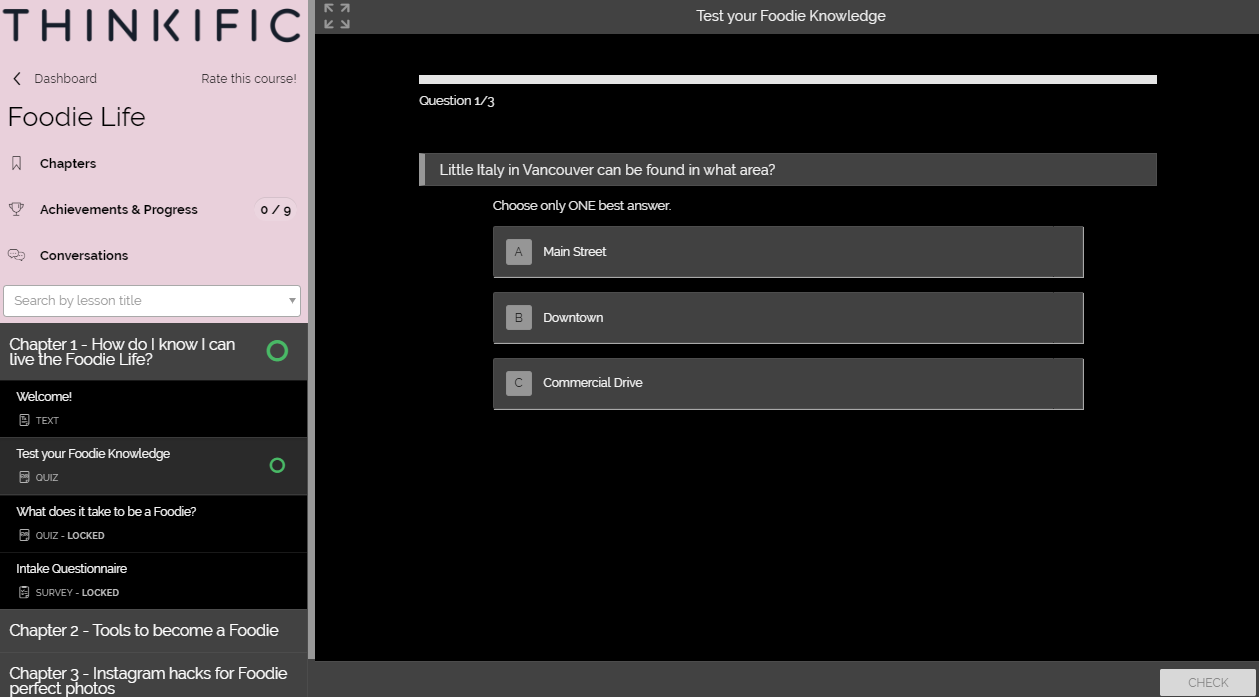Choose answer C, Commercial Drive

coord(788,384)
